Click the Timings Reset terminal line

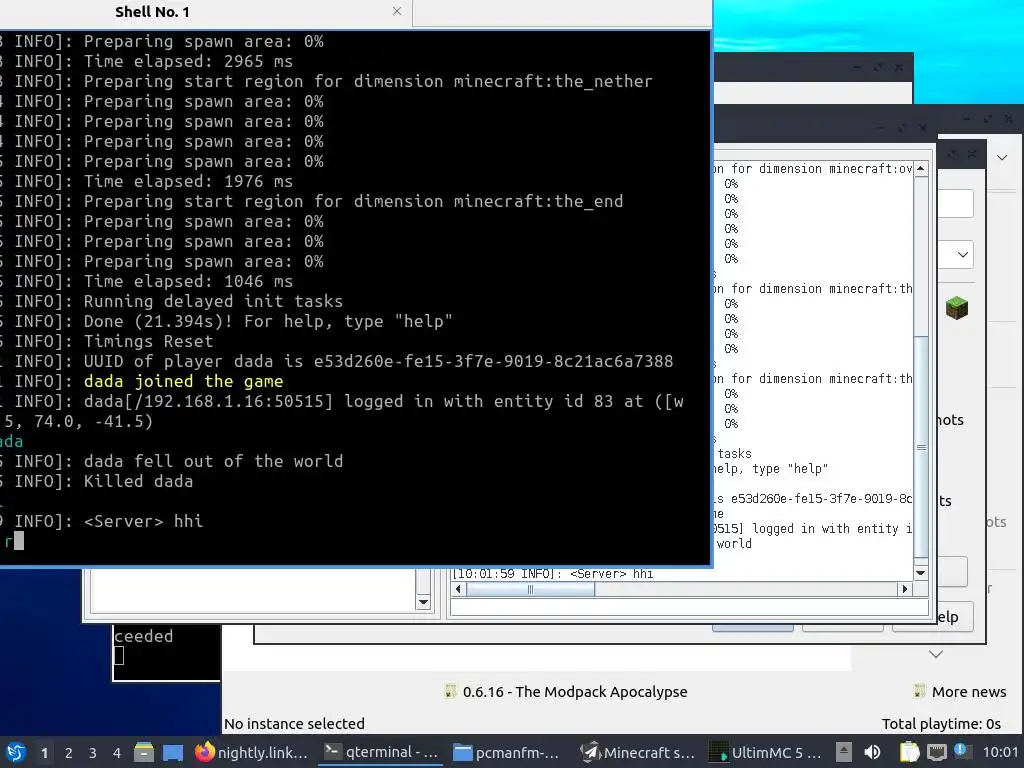[x=148, y=342]
